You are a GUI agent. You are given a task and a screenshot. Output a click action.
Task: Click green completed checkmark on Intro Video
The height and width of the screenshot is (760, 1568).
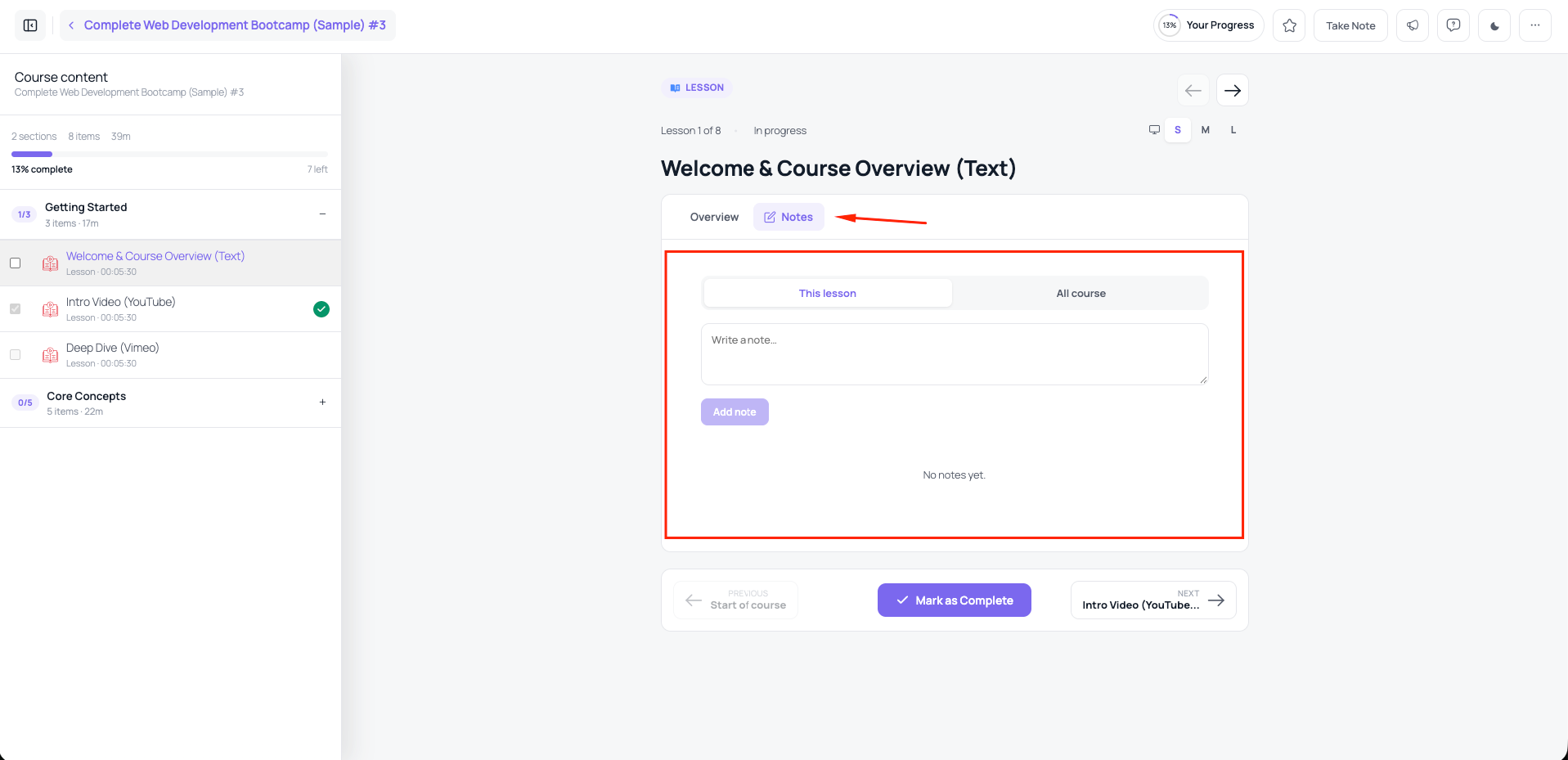point(321,309)
